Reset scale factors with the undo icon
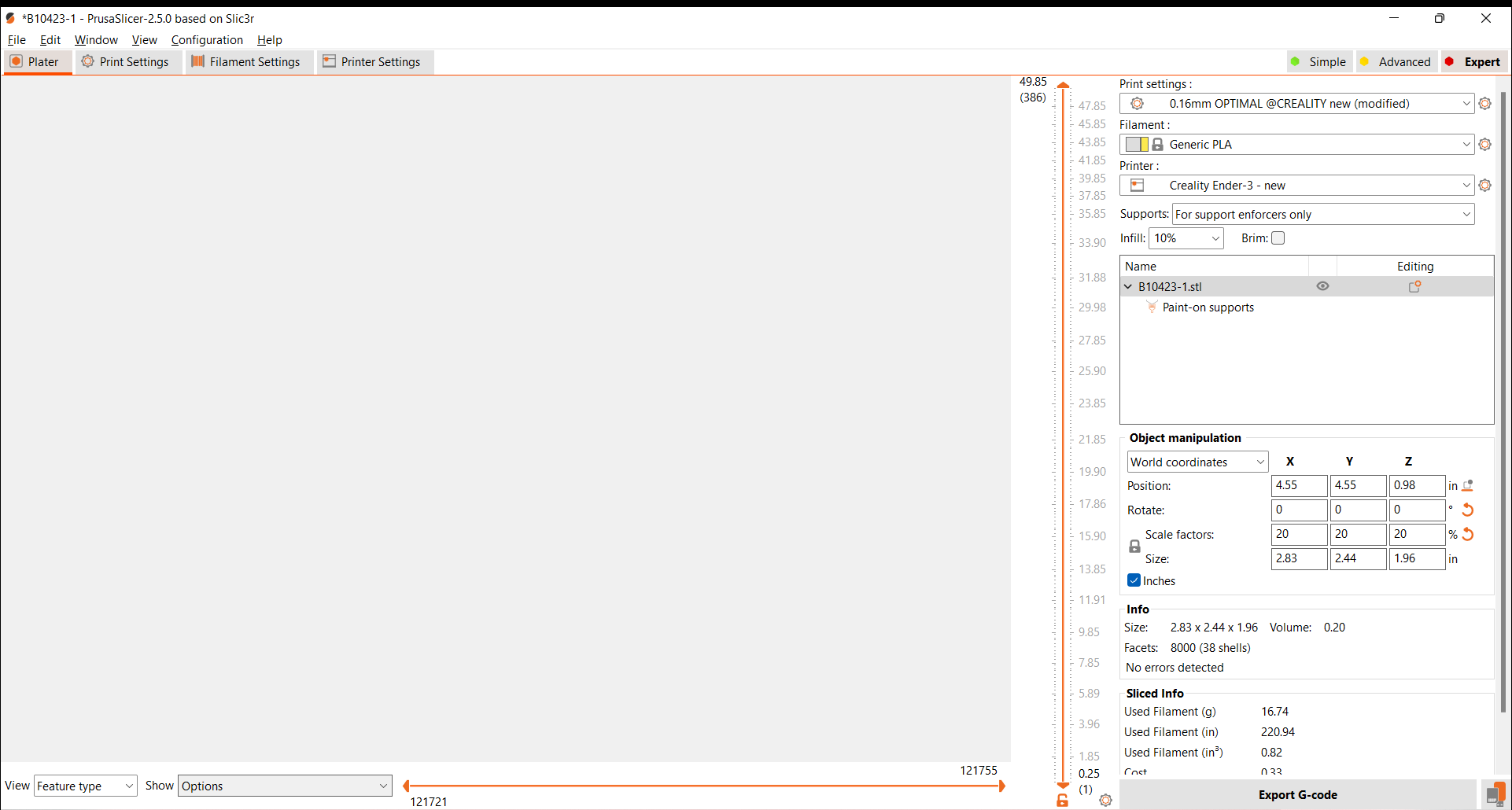The height and width of the screenshot is (810, 1512). (x=1467, y=534)
